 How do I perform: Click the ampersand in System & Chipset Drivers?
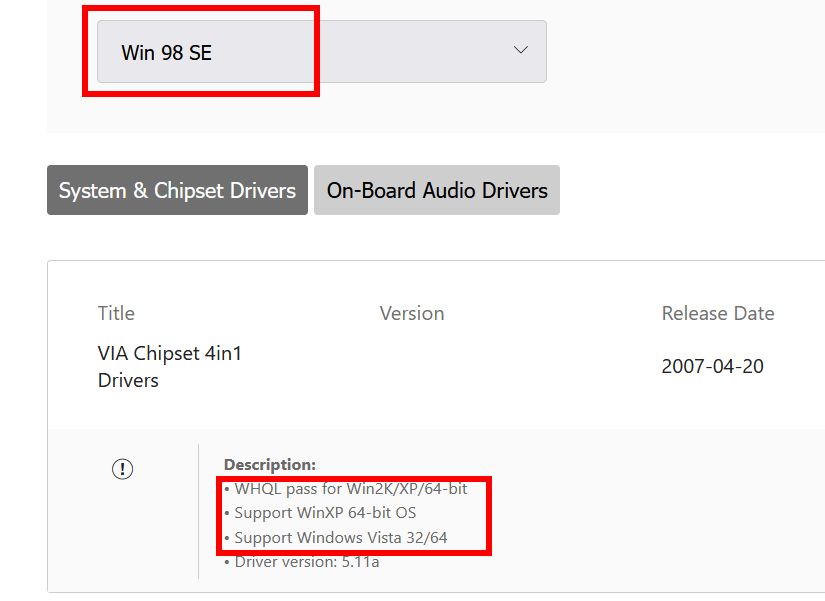140,191
